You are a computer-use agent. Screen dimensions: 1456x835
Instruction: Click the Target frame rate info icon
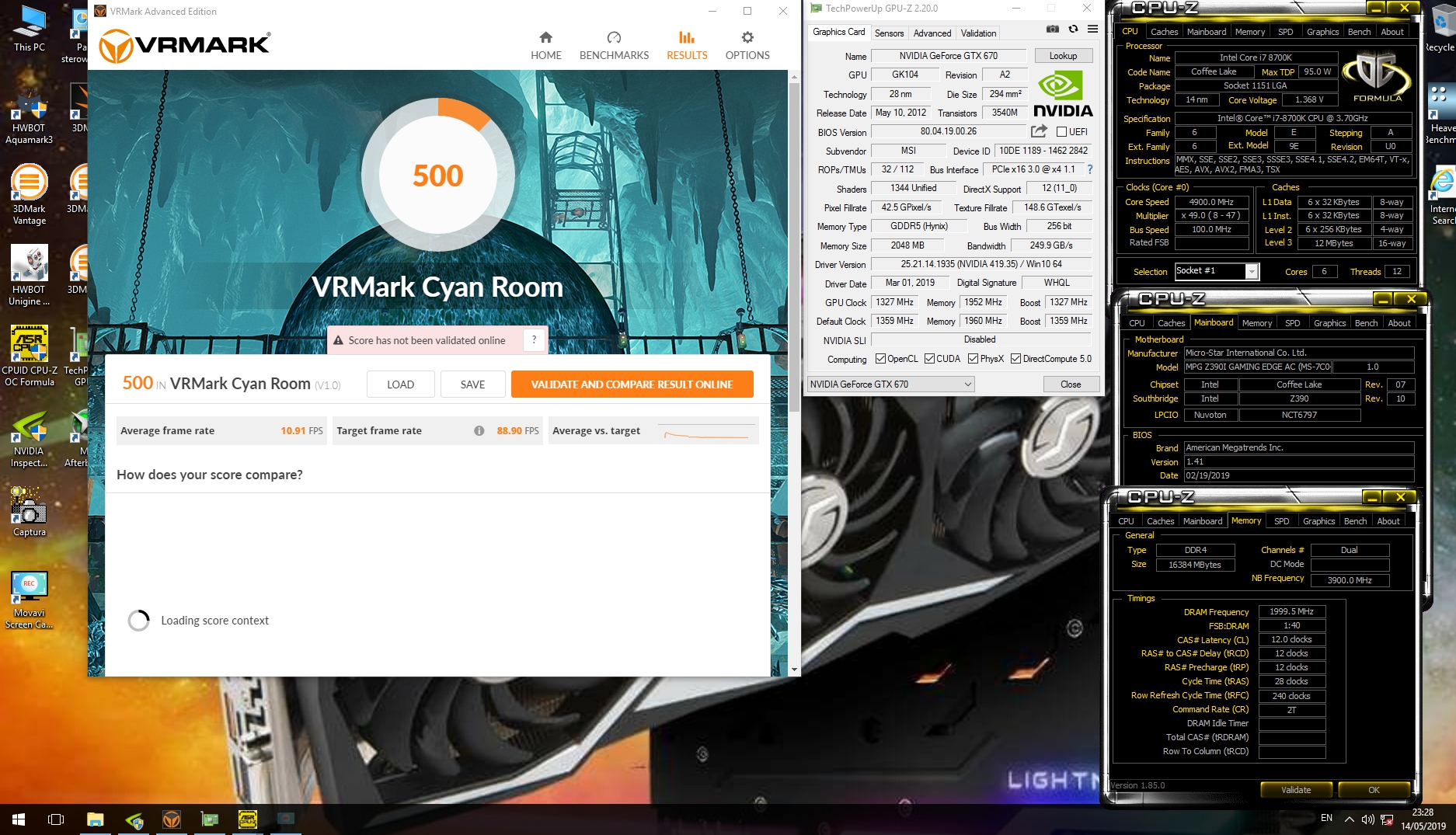tap(479, 431)
